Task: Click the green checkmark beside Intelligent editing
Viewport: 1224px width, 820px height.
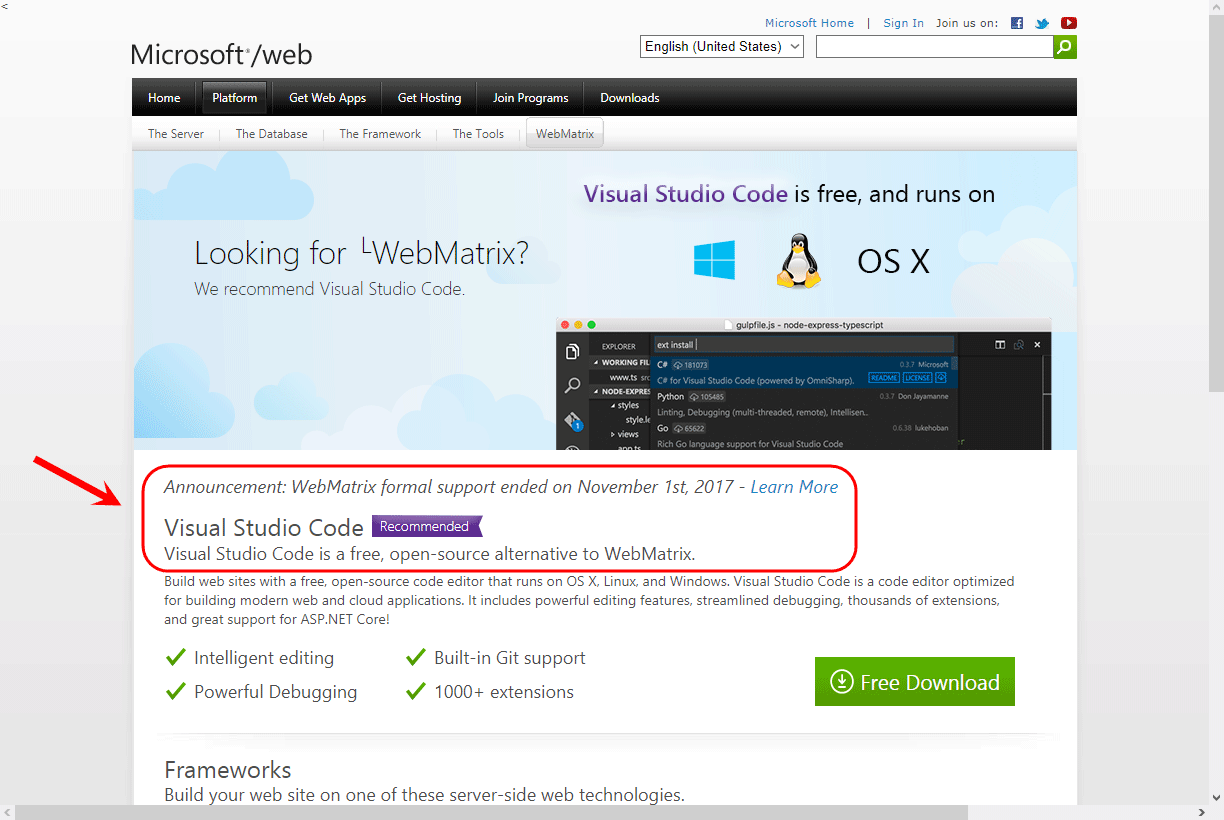Action: pos(175,657)
